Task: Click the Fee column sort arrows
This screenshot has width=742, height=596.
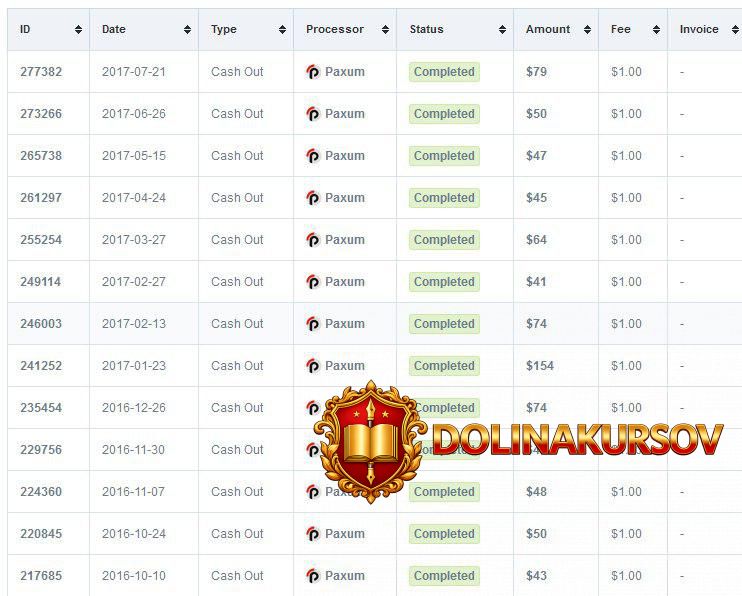Action: [x=656, y=30]
